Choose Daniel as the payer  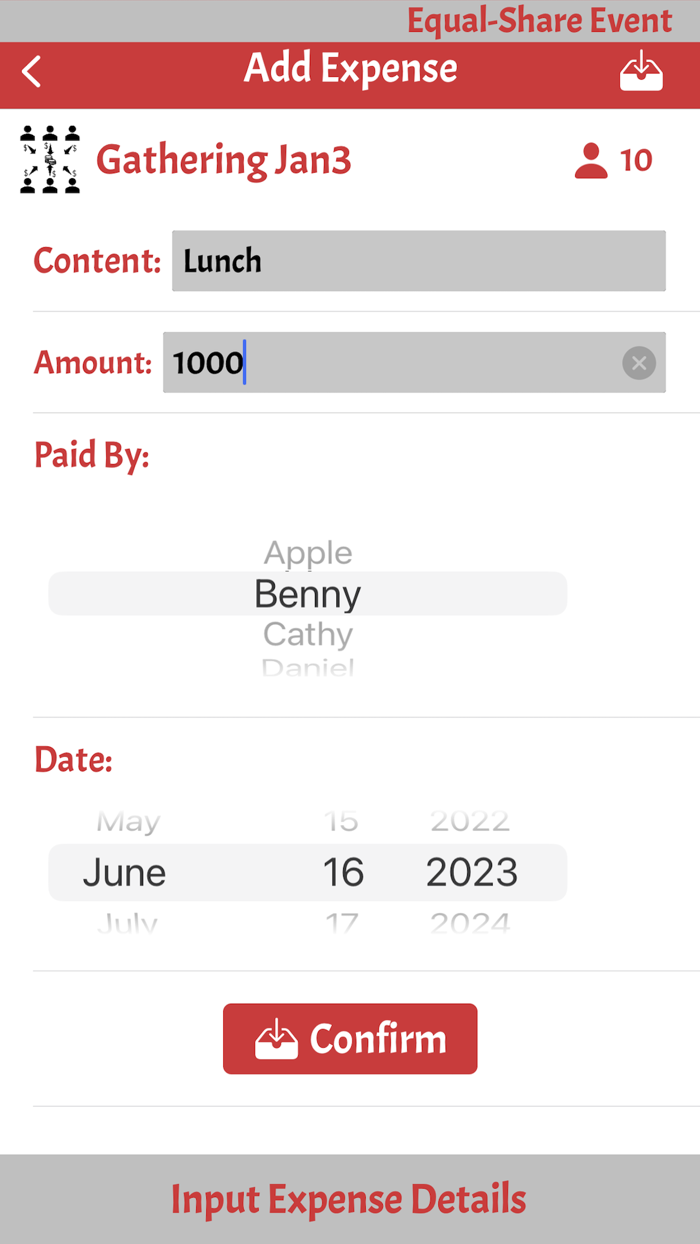coord(307,666)
